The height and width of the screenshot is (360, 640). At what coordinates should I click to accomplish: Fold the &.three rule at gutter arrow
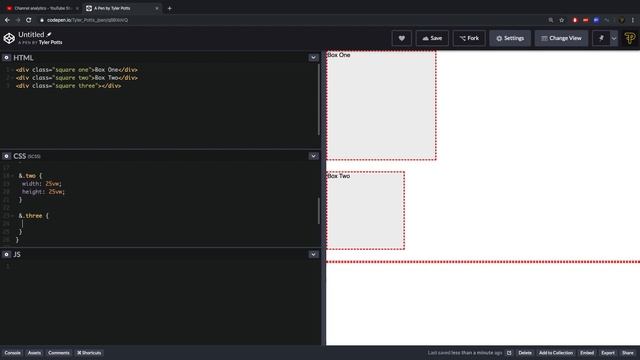[x=13, y=216]
